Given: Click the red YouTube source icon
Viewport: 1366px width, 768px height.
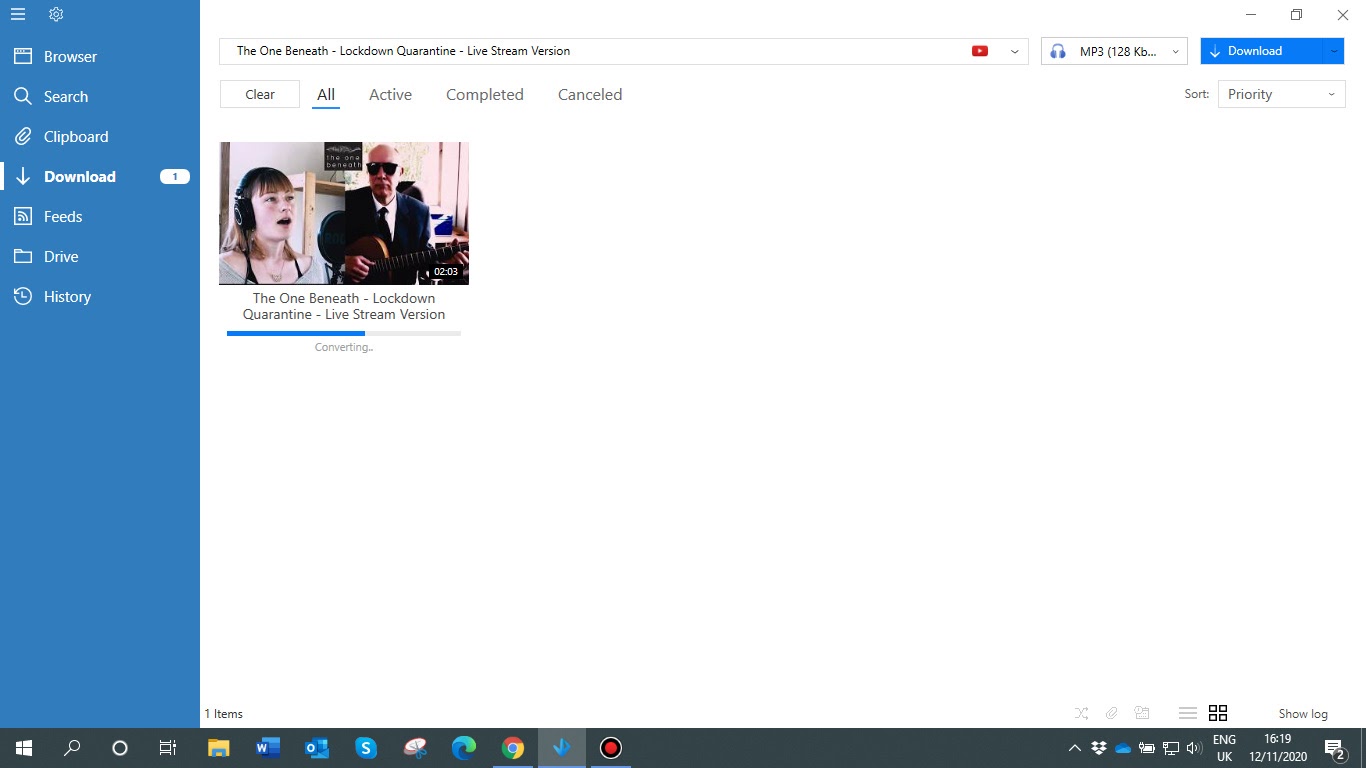Looking at the screenshot, I should [x=980, y=51].
